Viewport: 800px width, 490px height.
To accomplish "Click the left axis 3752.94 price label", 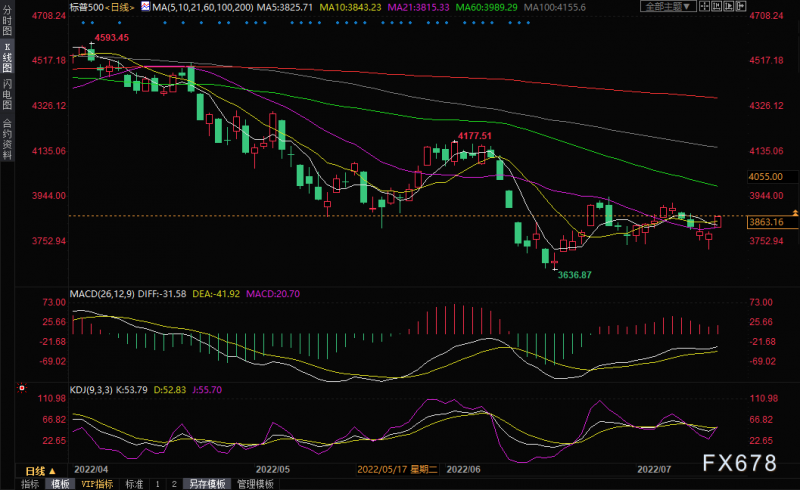I will pyautogui.click(x=49, y=240).
